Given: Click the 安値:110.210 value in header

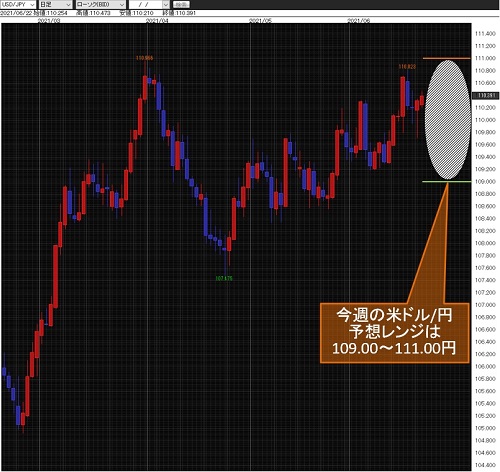Looking at the screenshot, I should pos(136,13).
